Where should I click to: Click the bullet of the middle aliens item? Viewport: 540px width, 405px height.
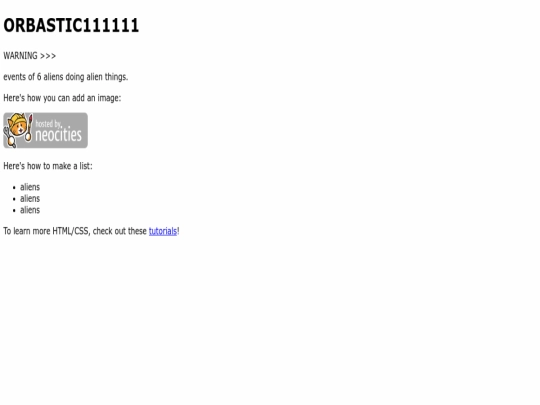14,199
